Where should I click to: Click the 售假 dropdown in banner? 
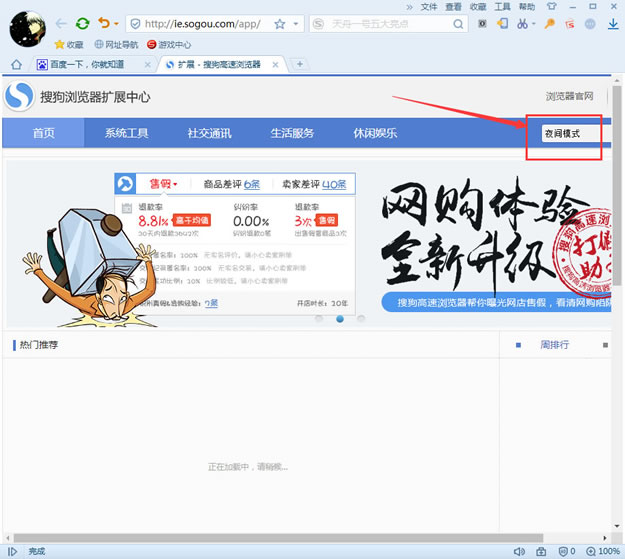(x=163, y=184)
